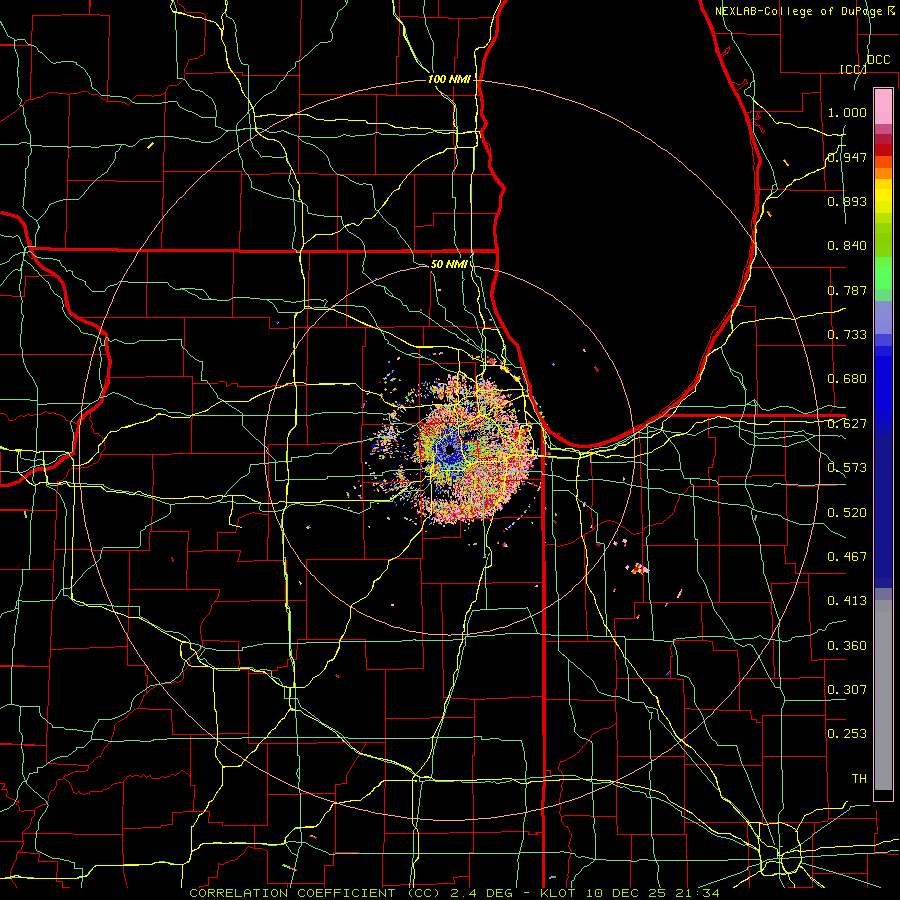The height and width of the screenshot is (900, 900).
Task: Click the TH label at the bottom of the legend
Action: [859, 779]
